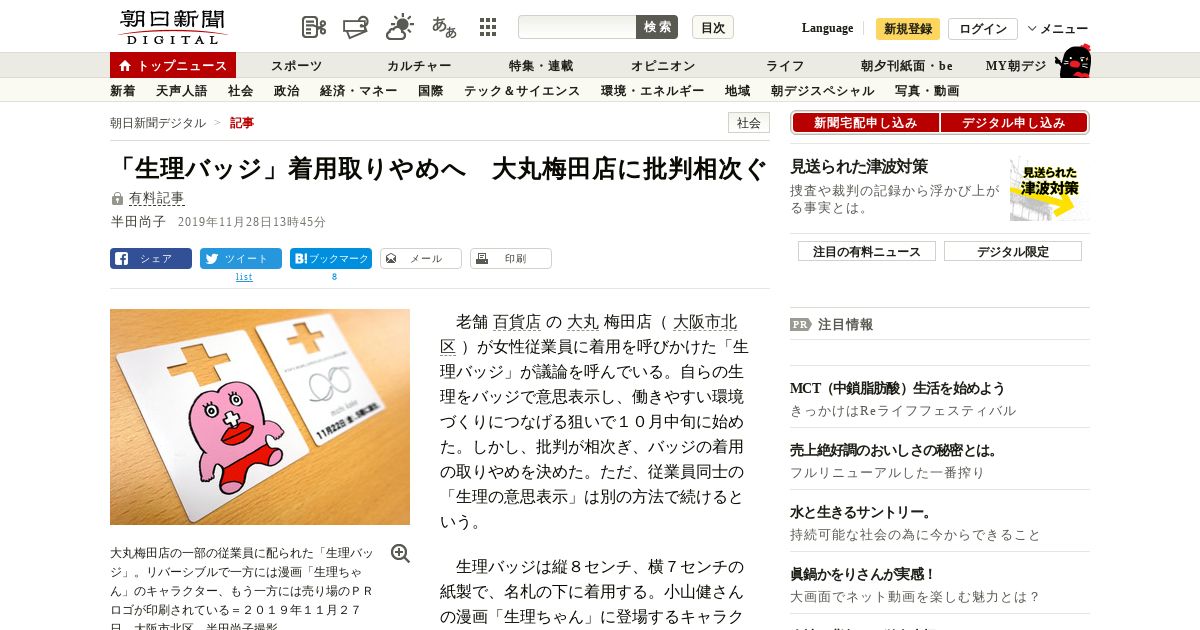Click デジタル限定 button
This screenshot has width=1200, height=630.
coord(1013,252)
